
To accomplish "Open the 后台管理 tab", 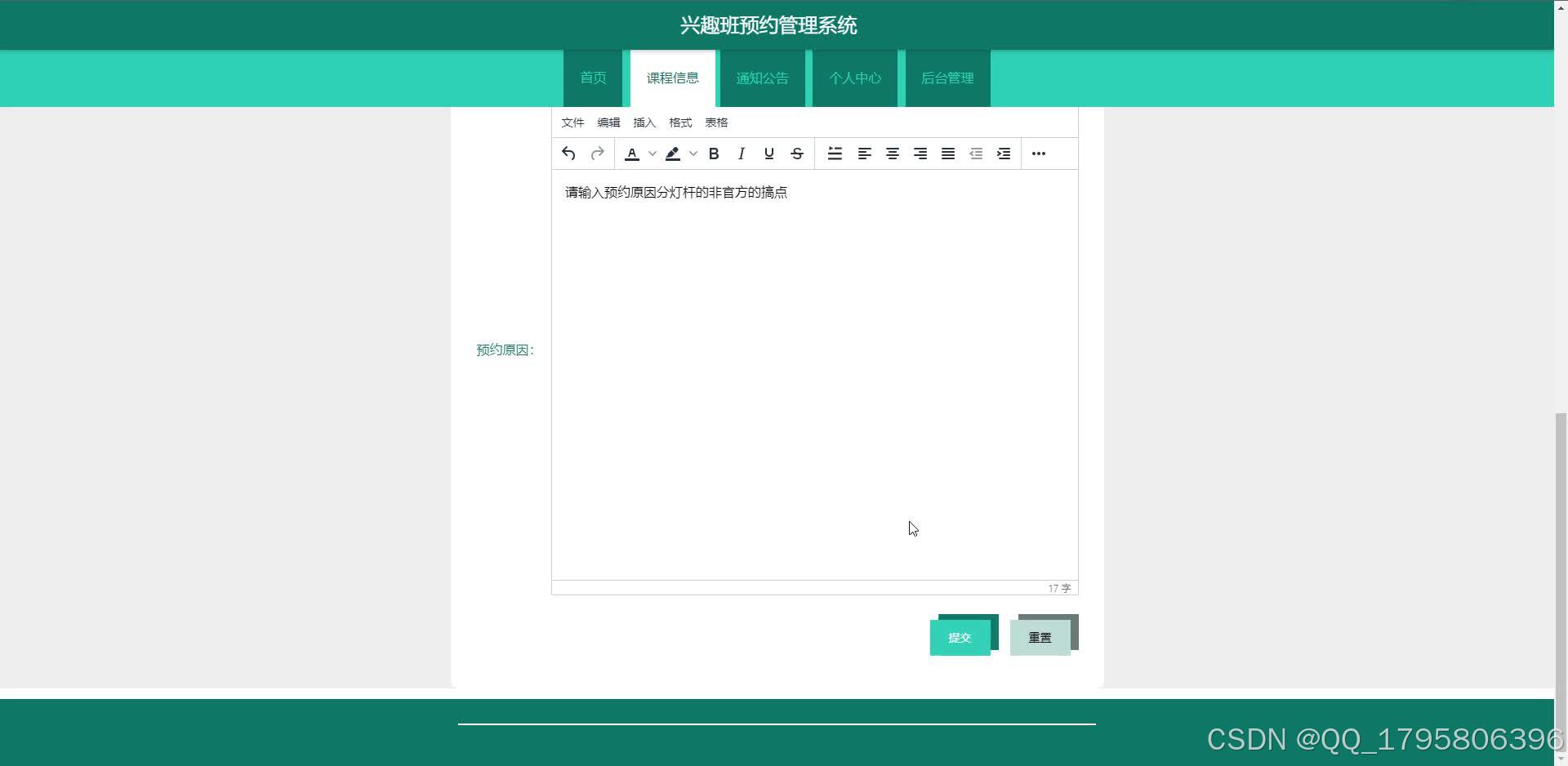I will click(x=947, y=78).
